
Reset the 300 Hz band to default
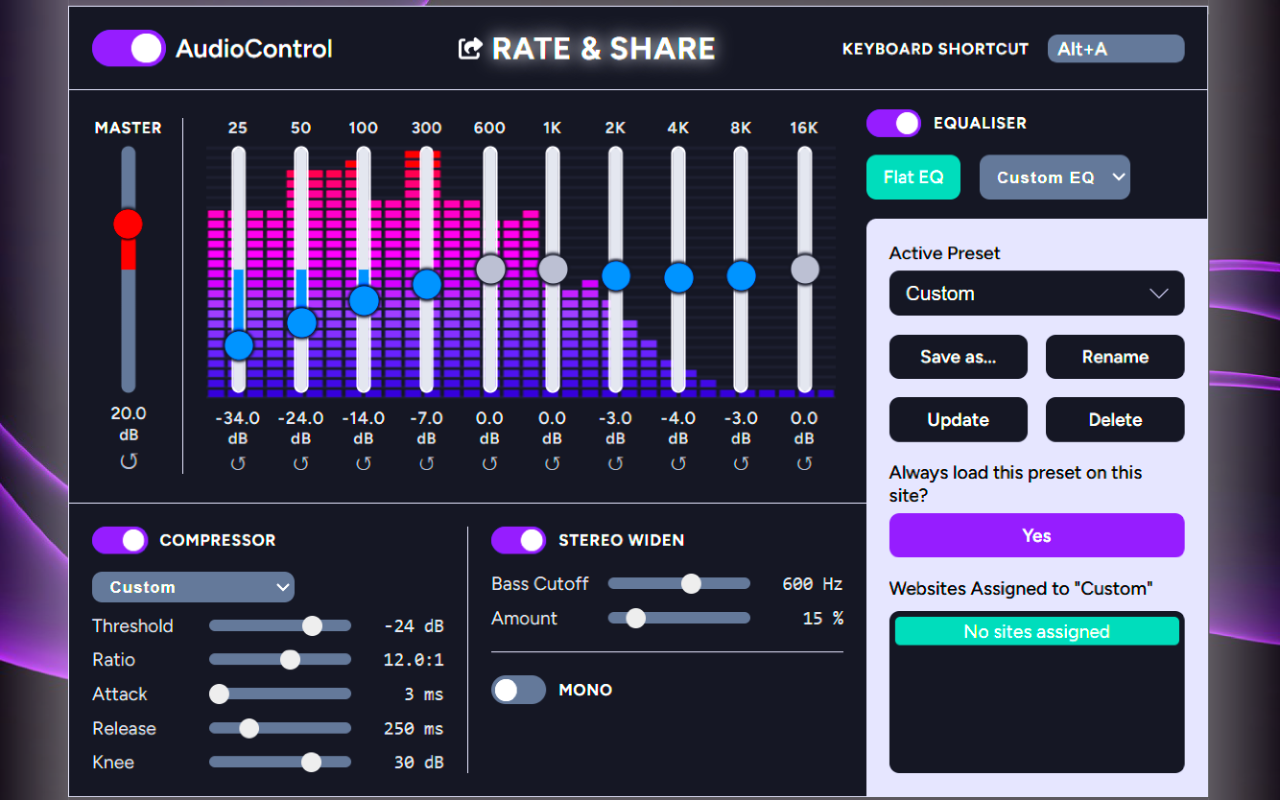(426, 463)
